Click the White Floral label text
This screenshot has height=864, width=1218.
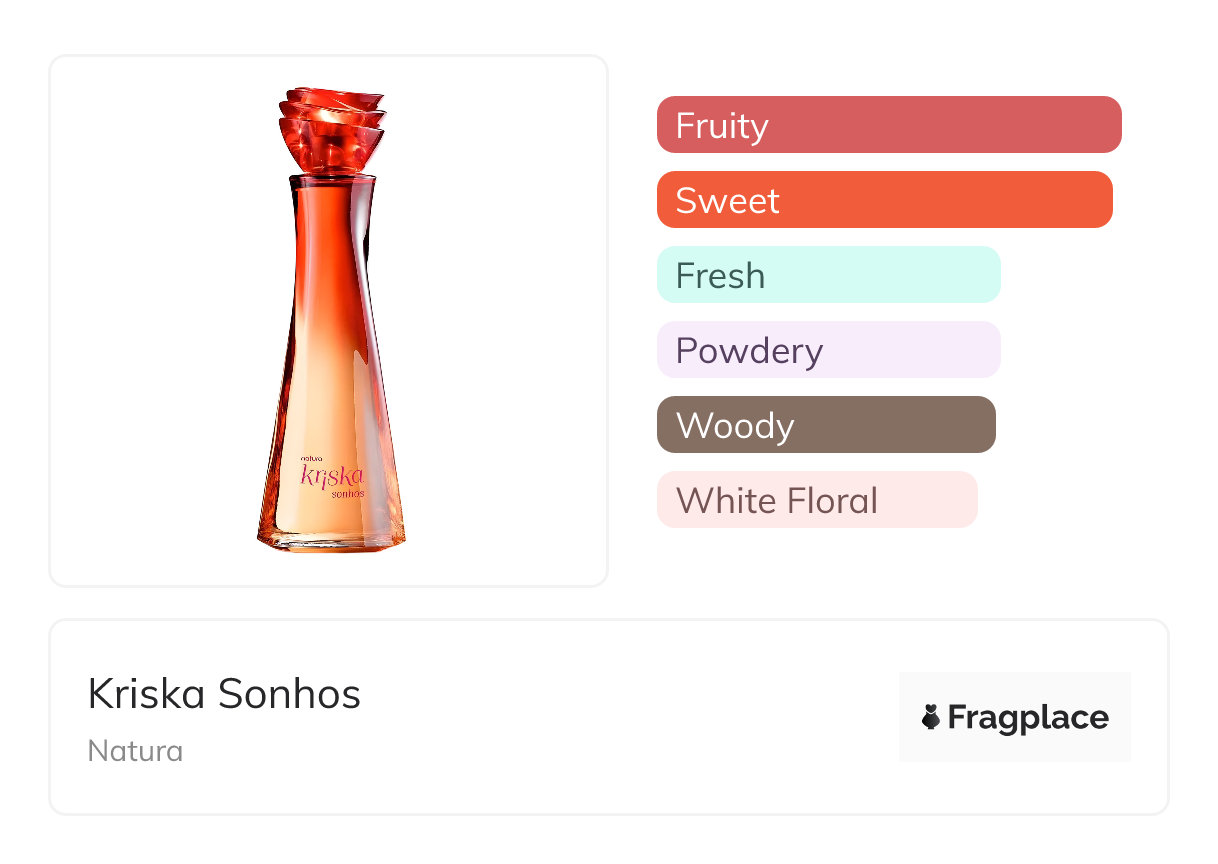[x=776, y=500]
